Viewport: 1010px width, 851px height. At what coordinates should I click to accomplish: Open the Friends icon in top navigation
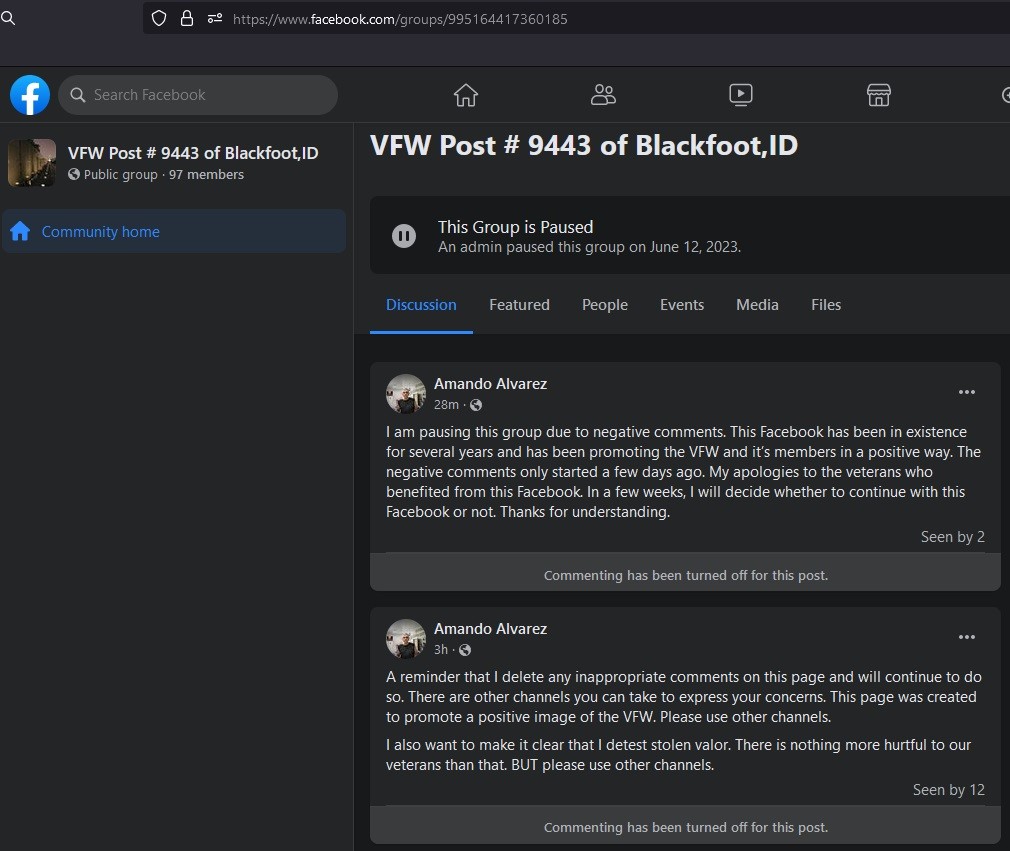603,95
